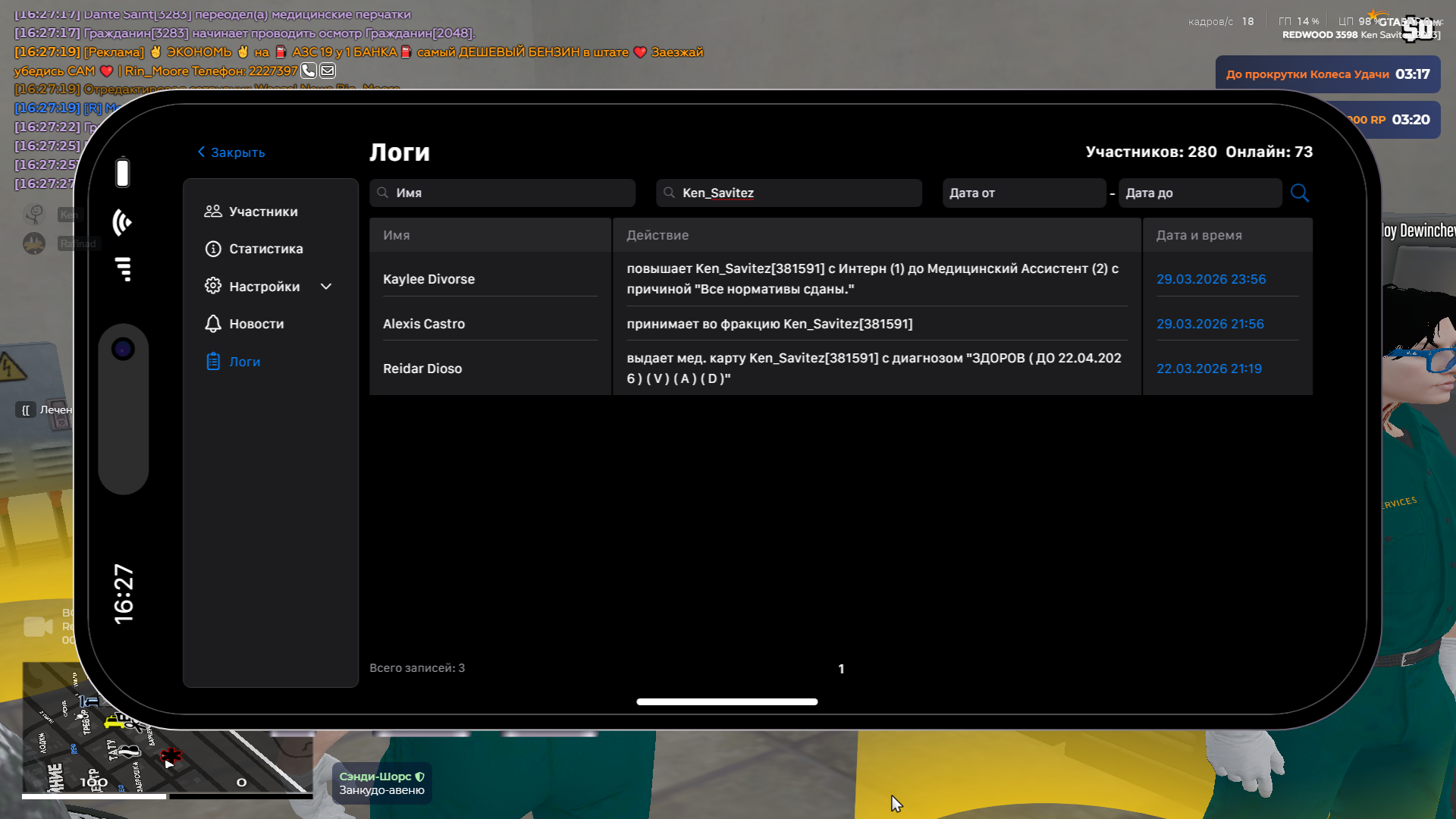
Task: Click the phone call icon in chat
Action: coord(309,71)
